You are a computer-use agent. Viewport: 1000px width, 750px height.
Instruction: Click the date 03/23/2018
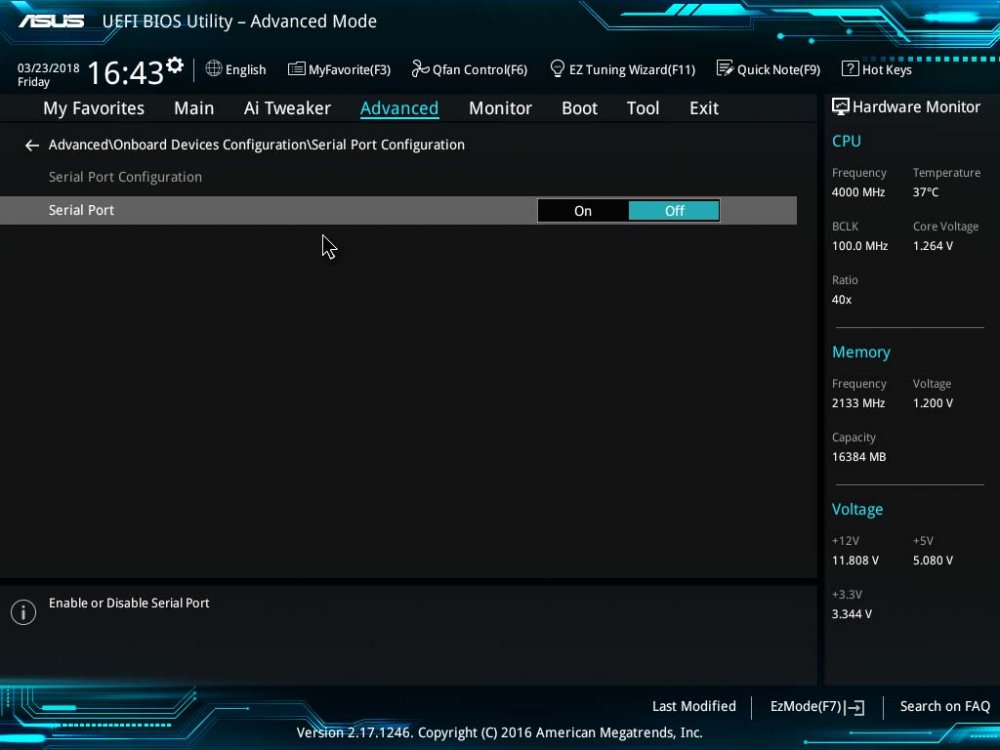tap(48, 68)
